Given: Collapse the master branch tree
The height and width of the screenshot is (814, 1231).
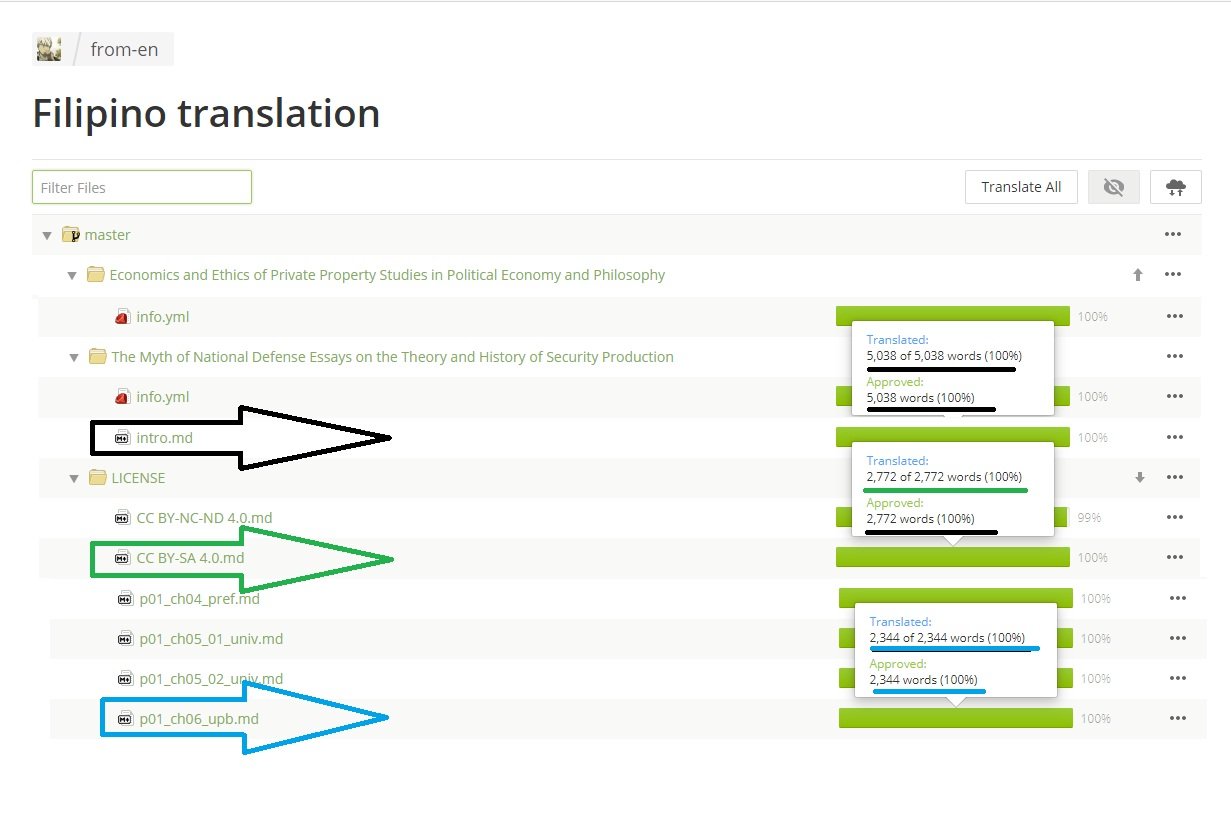Looking at the screenshot, I should pos(46,236).
